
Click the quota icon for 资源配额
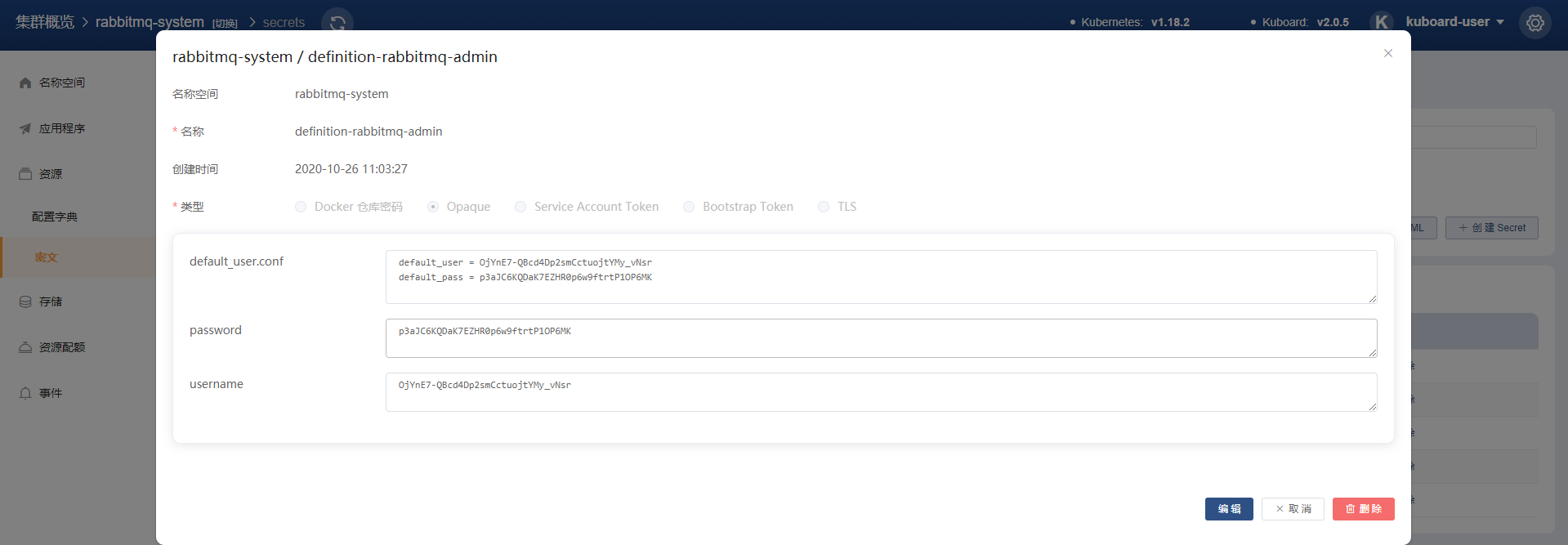pos(25,347)
